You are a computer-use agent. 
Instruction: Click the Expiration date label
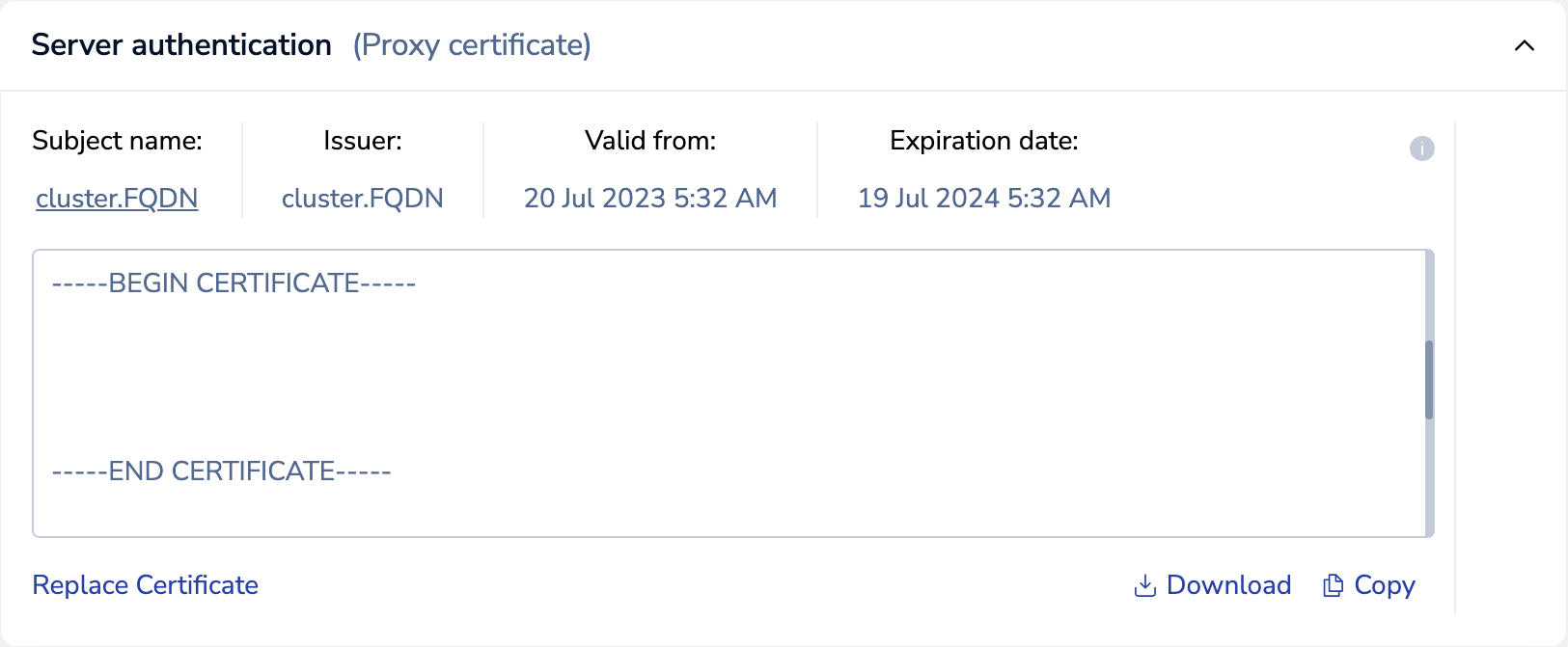point(984,141)
